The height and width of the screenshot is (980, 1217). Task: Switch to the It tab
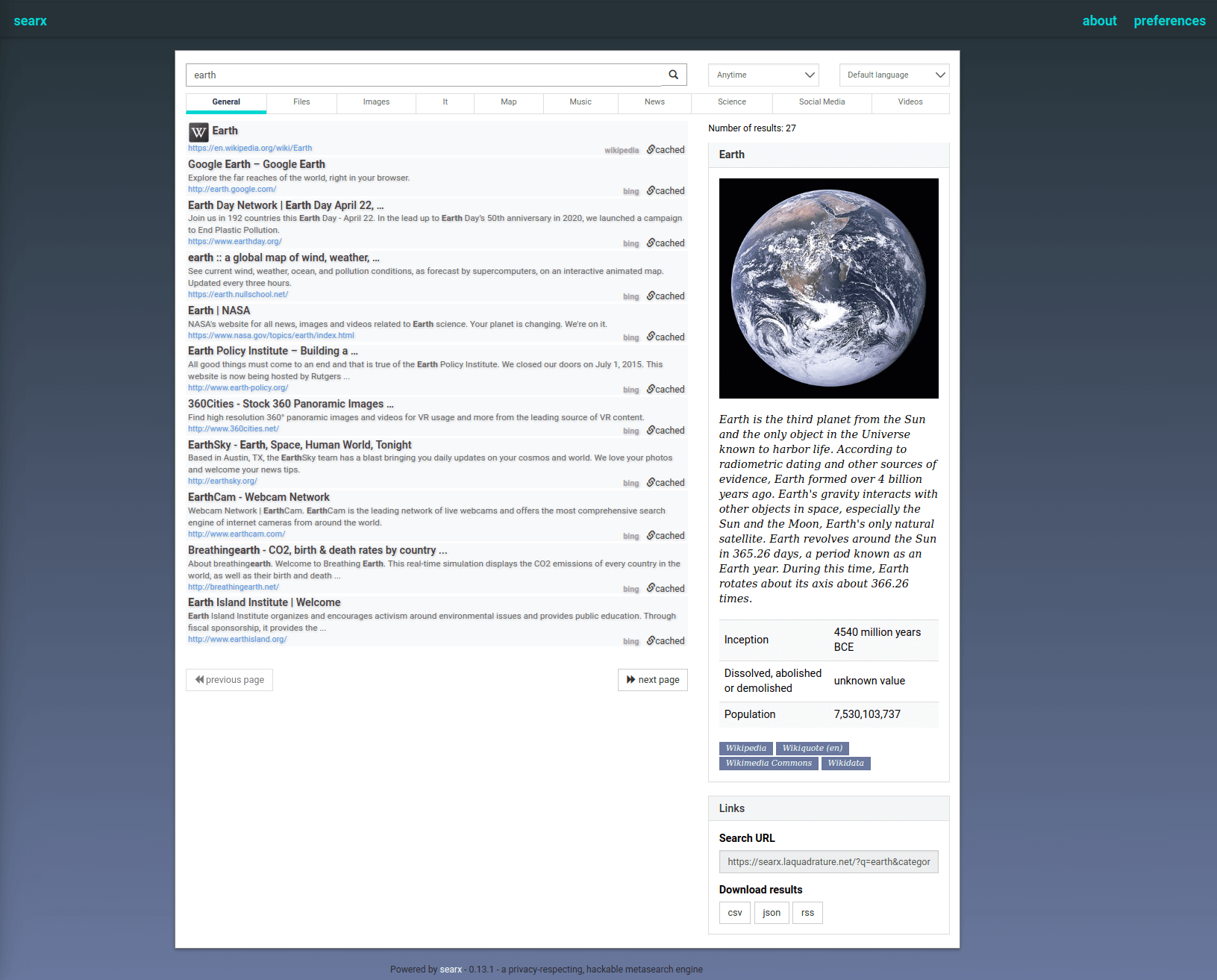[x=445, y=102]
